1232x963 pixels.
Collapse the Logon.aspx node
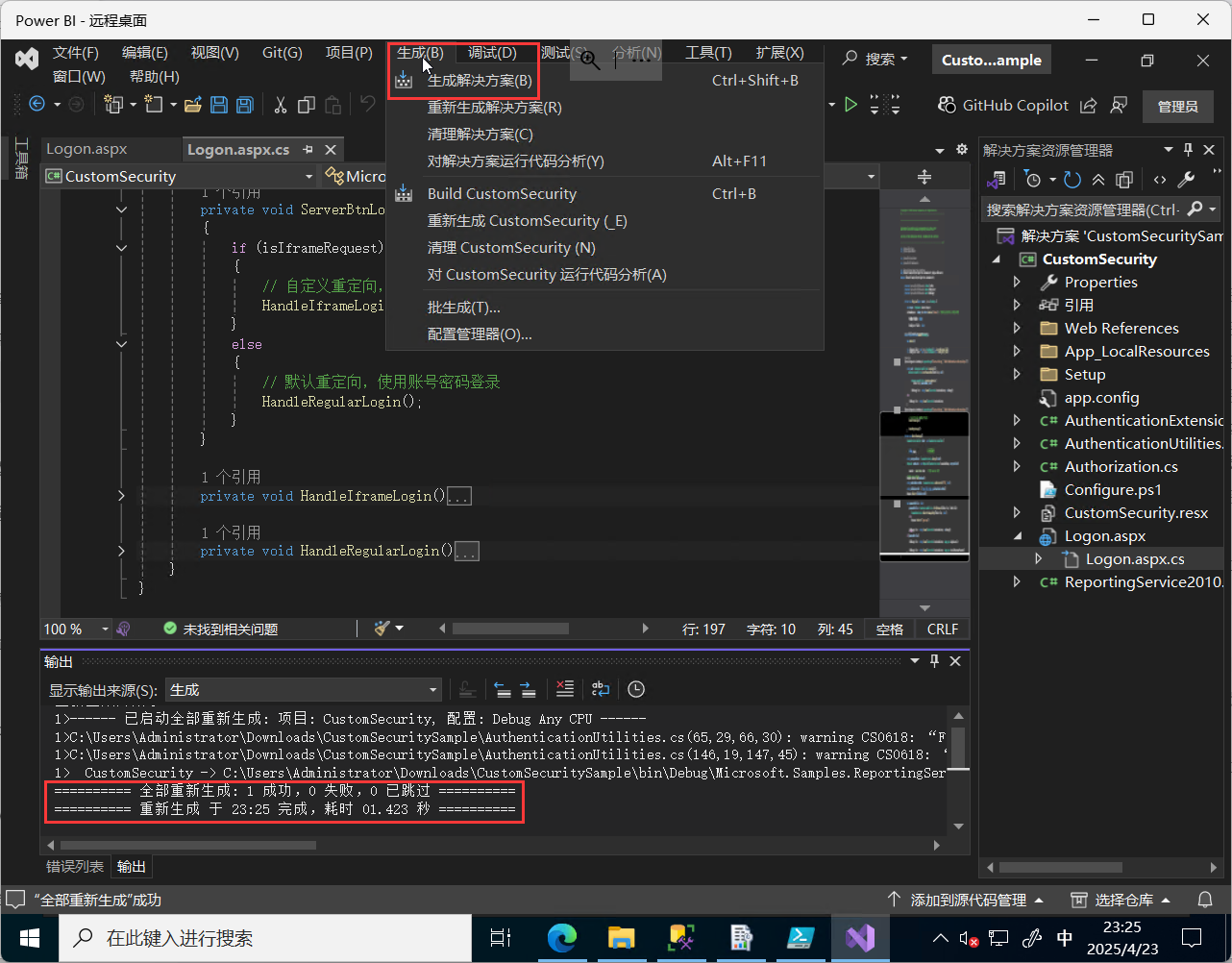click(x=1017, y=536)
